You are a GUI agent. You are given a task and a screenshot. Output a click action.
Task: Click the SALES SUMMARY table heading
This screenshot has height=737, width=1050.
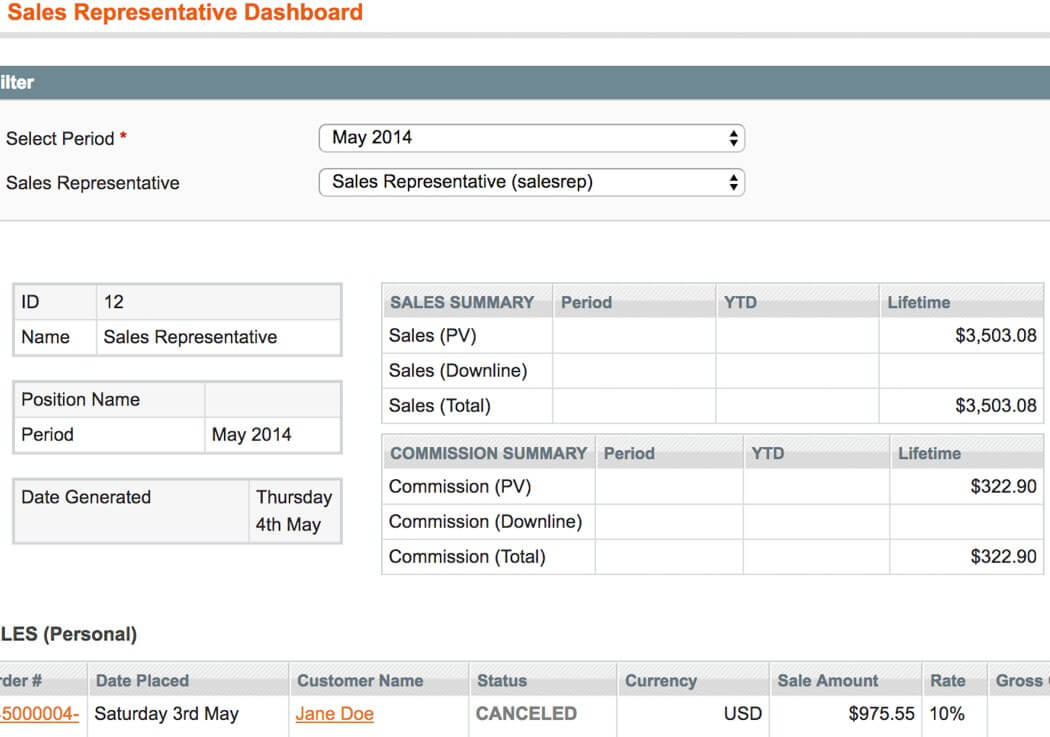coord(462,302)
